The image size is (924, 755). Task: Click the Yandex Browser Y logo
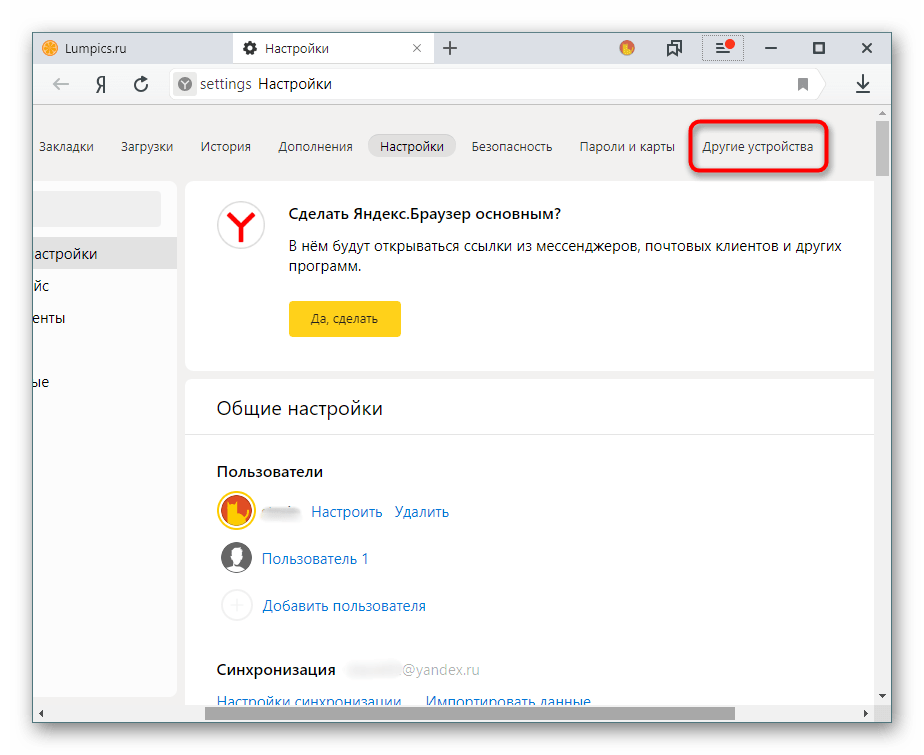pyautogui.click(x=240, y=225)
